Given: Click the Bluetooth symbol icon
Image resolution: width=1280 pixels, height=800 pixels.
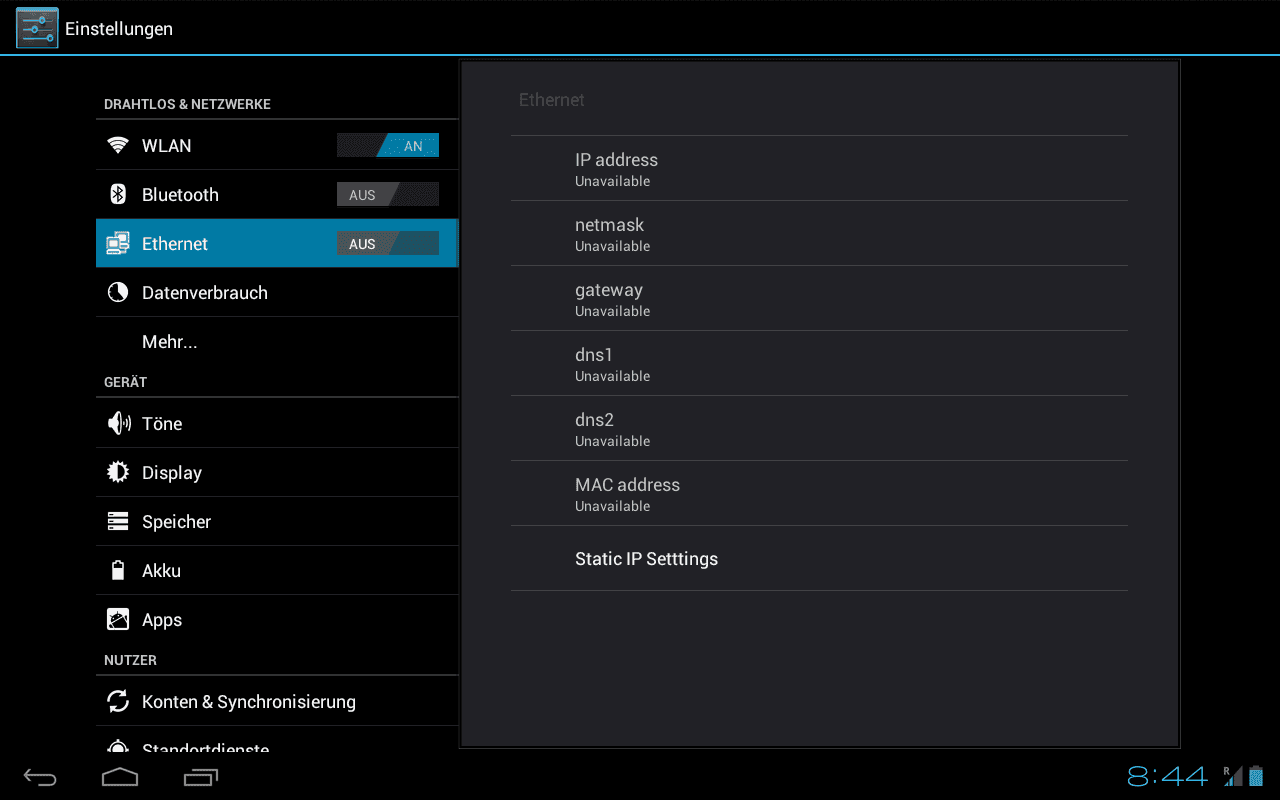Looking at the screenshot, I should tap(118, 194).
